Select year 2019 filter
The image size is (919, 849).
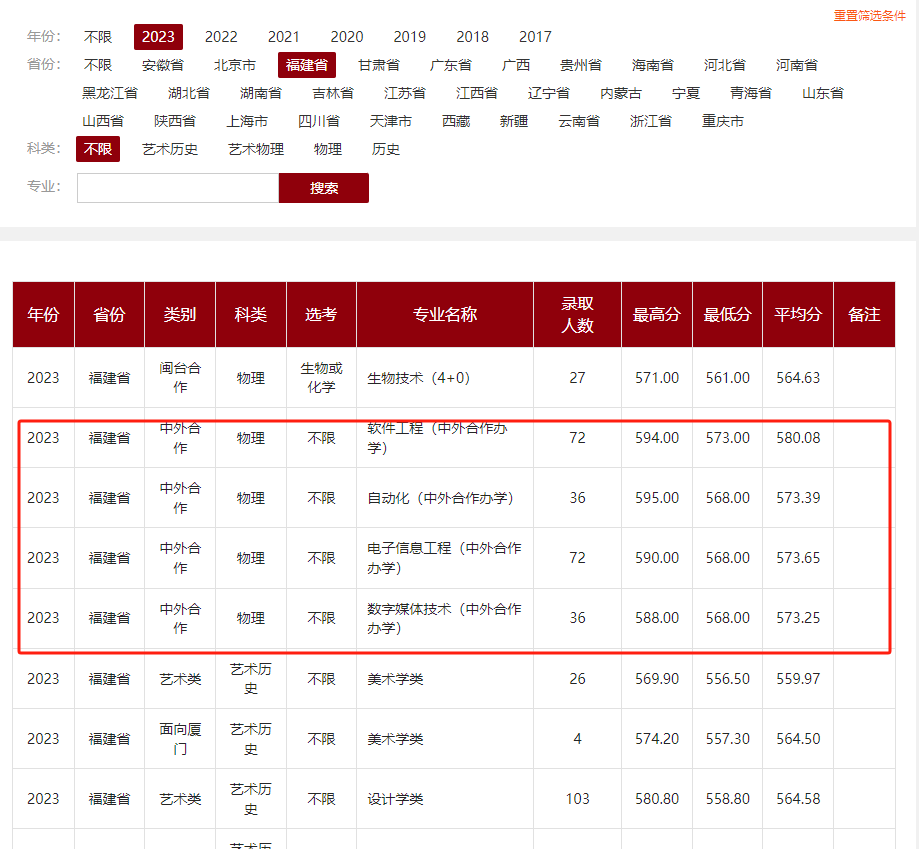(x=409, y=37)
